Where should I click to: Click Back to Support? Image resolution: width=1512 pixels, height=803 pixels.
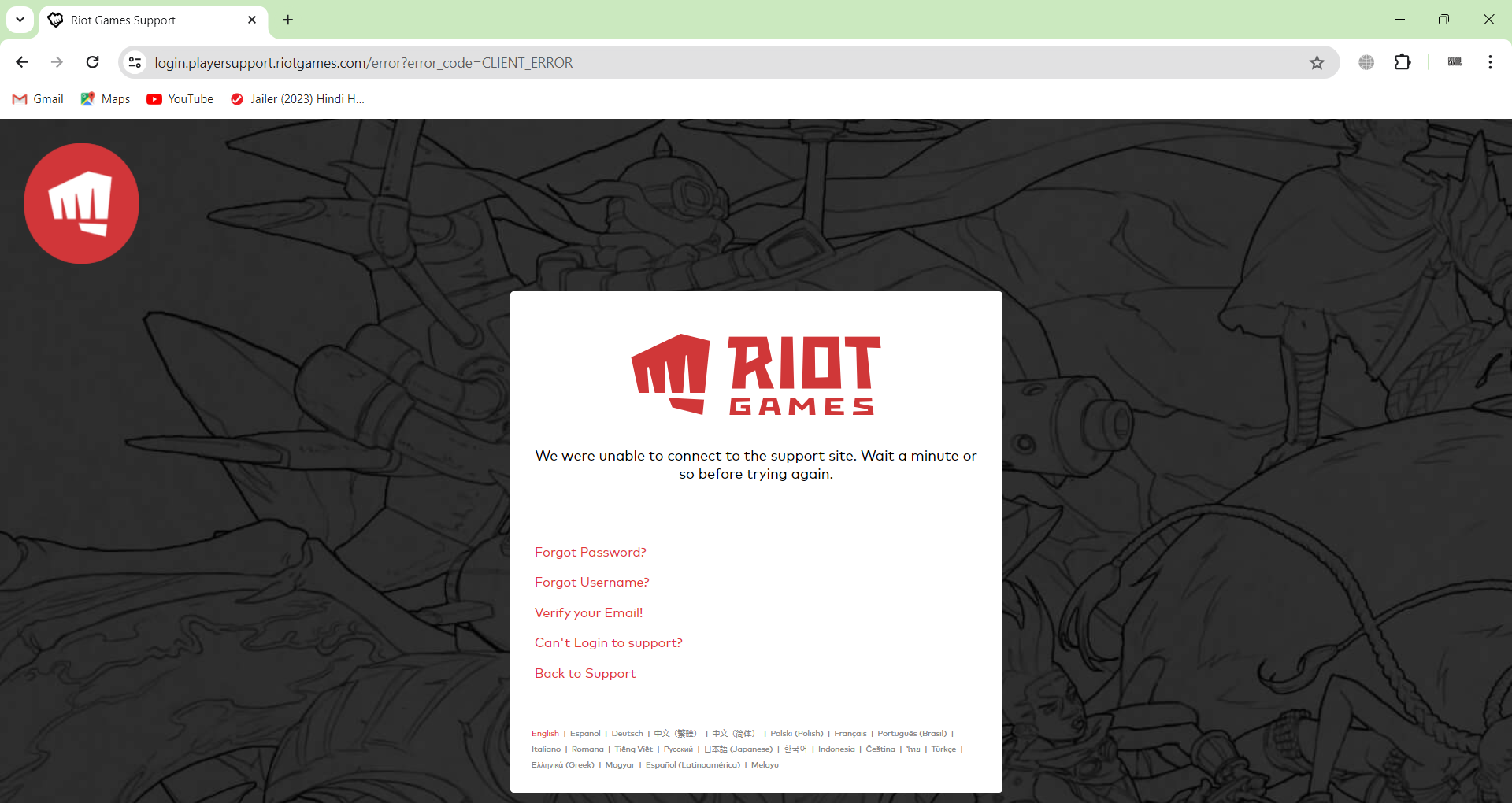tap(584, 673)
